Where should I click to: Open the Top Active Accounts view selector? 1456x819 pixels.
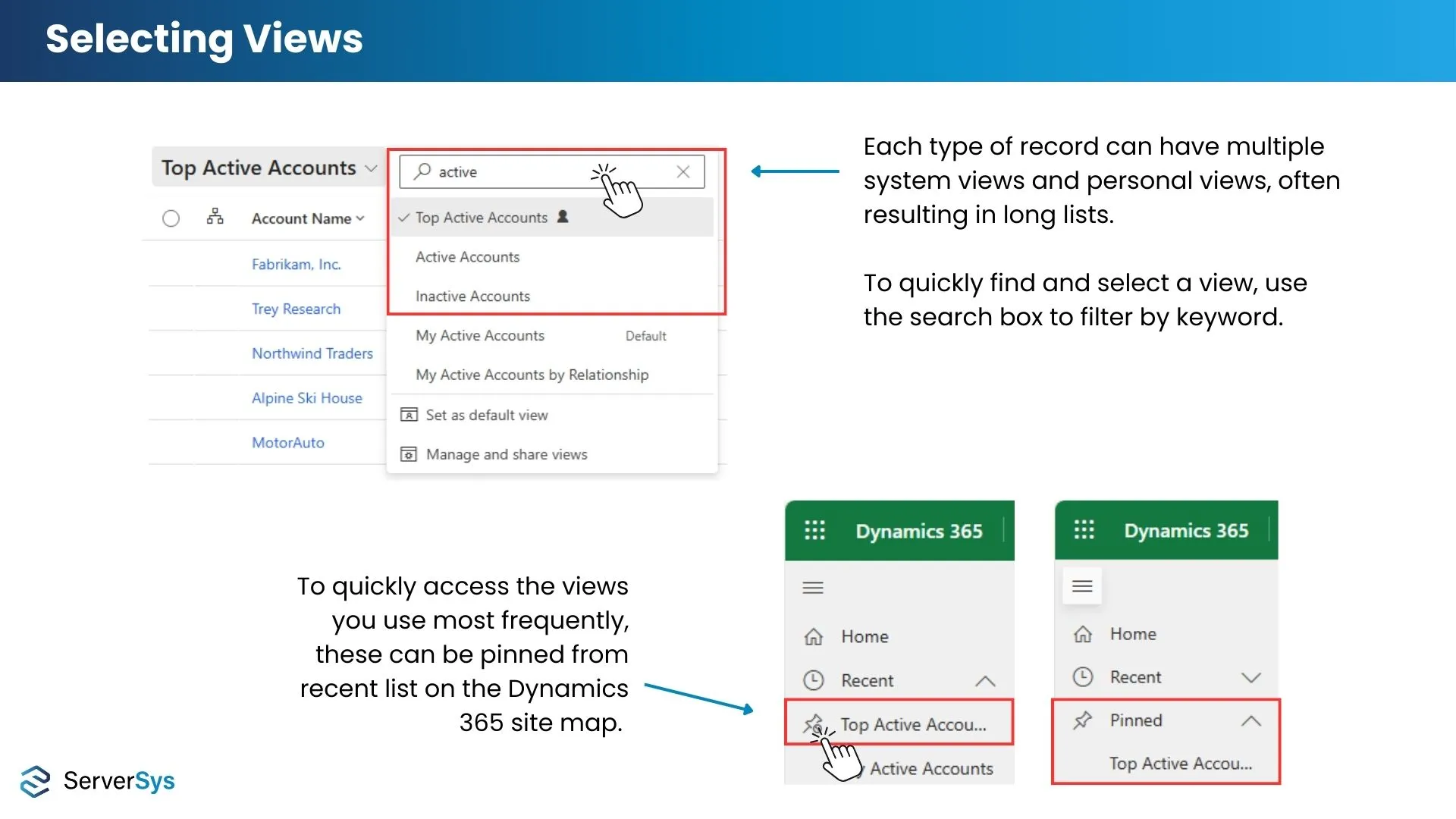pyautogui.click(x=268, y=168)
